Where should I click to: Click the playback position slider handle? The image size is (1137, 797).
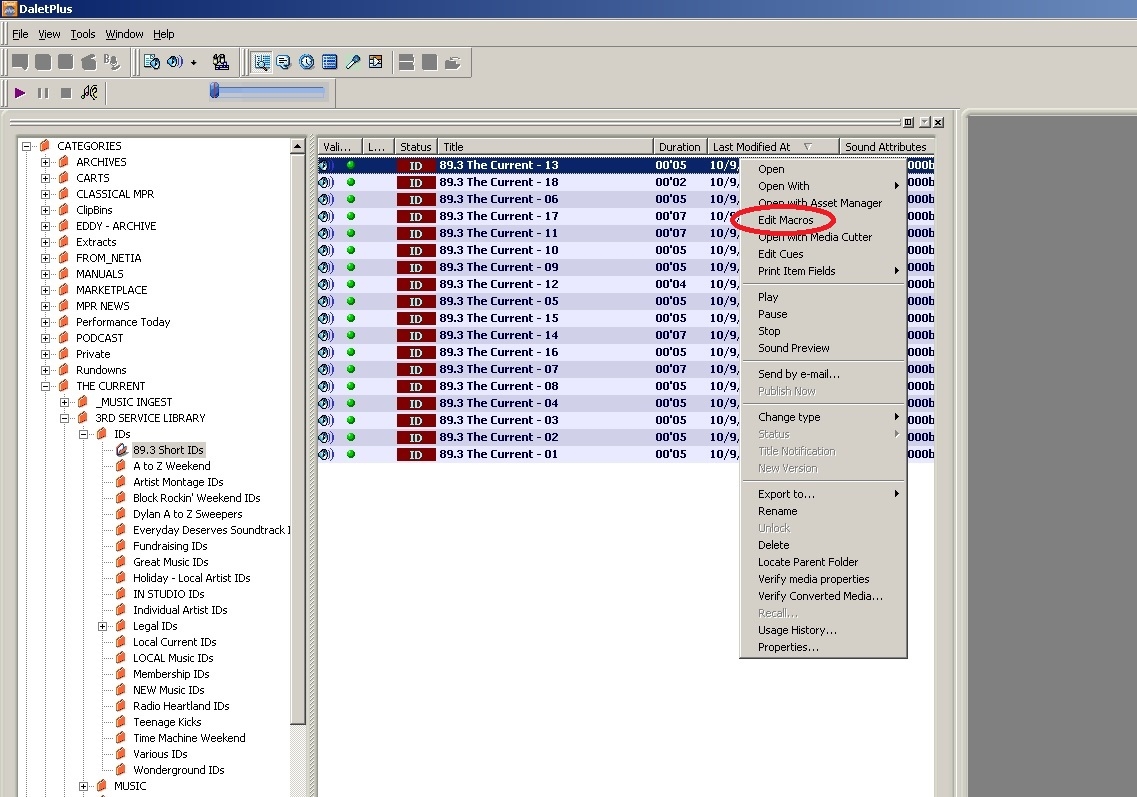coord(215,90)
